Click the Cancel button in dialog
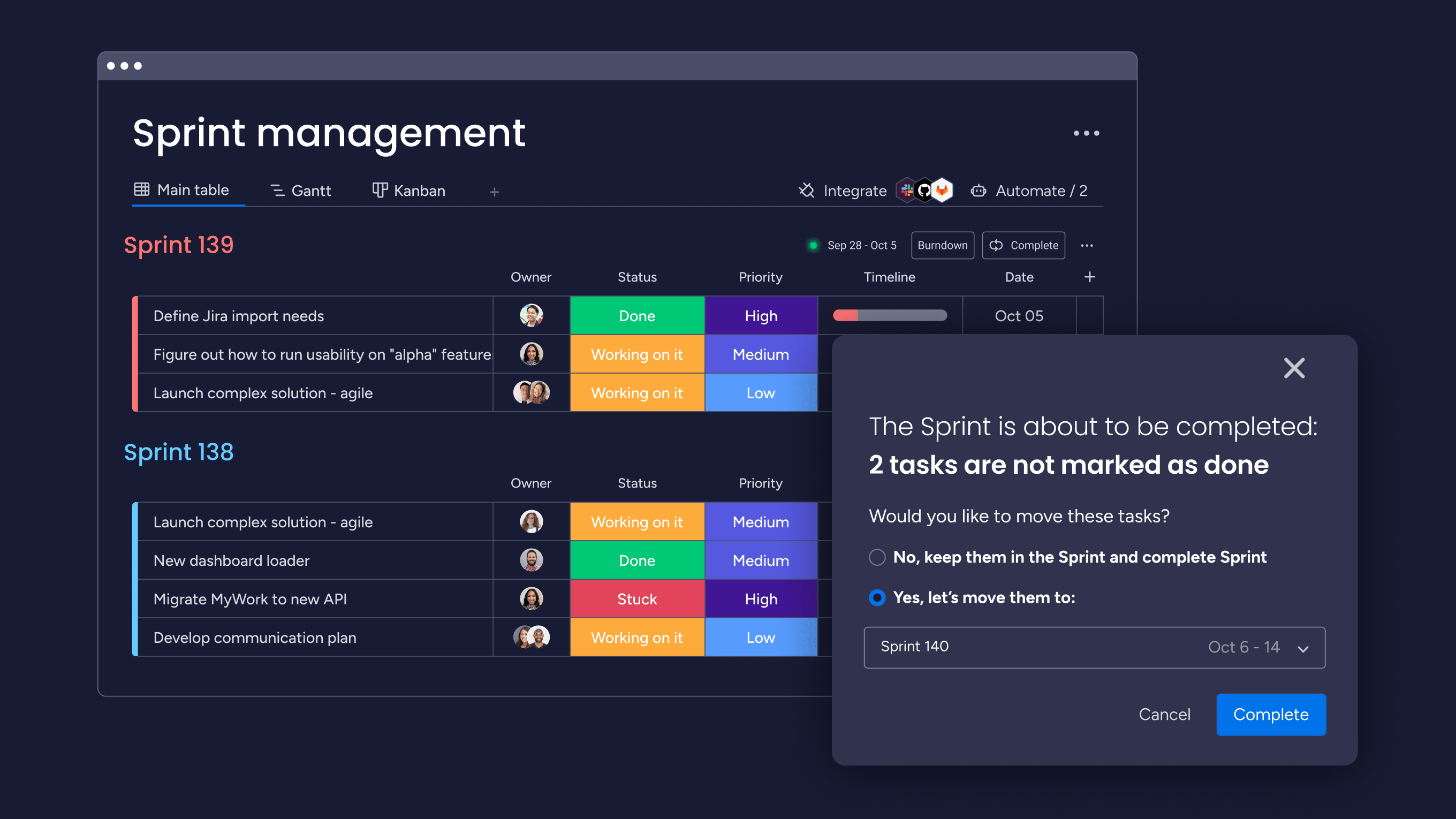The height and width of the screenshot is (819, 1456). (1163, 714)
